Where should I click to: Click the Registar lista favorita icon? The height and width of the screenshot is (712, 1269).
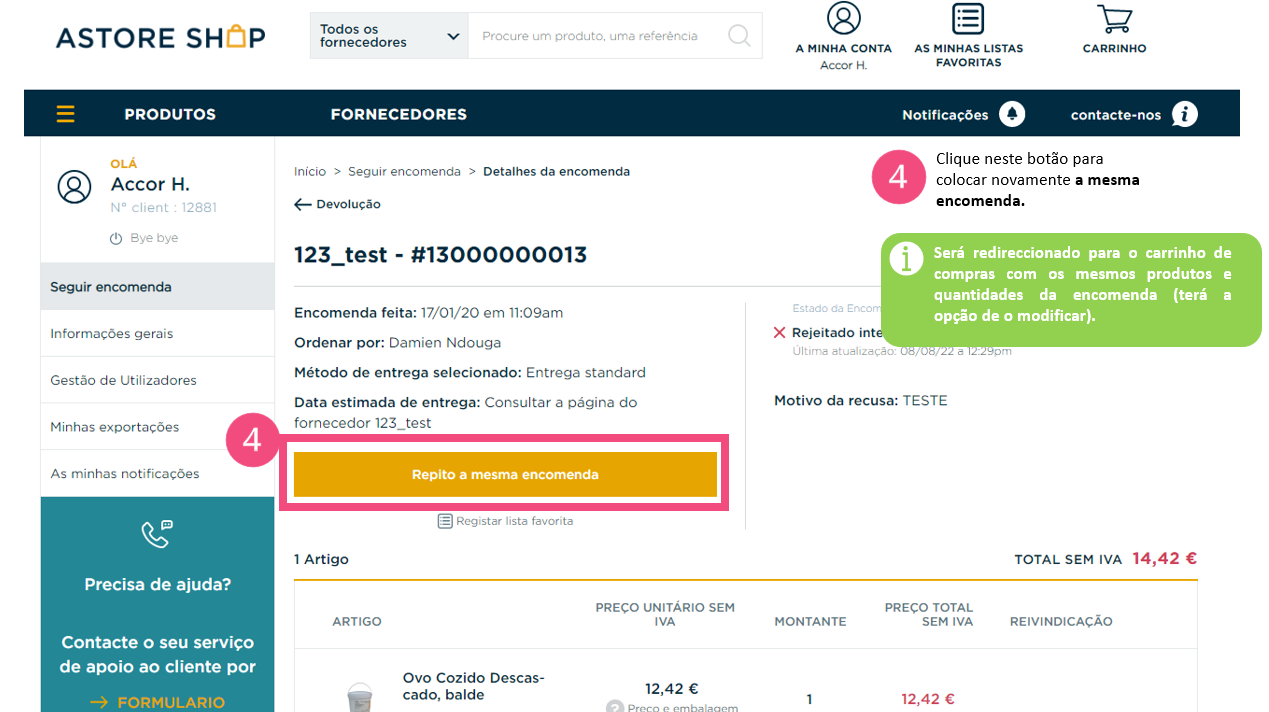coord(445,521)
